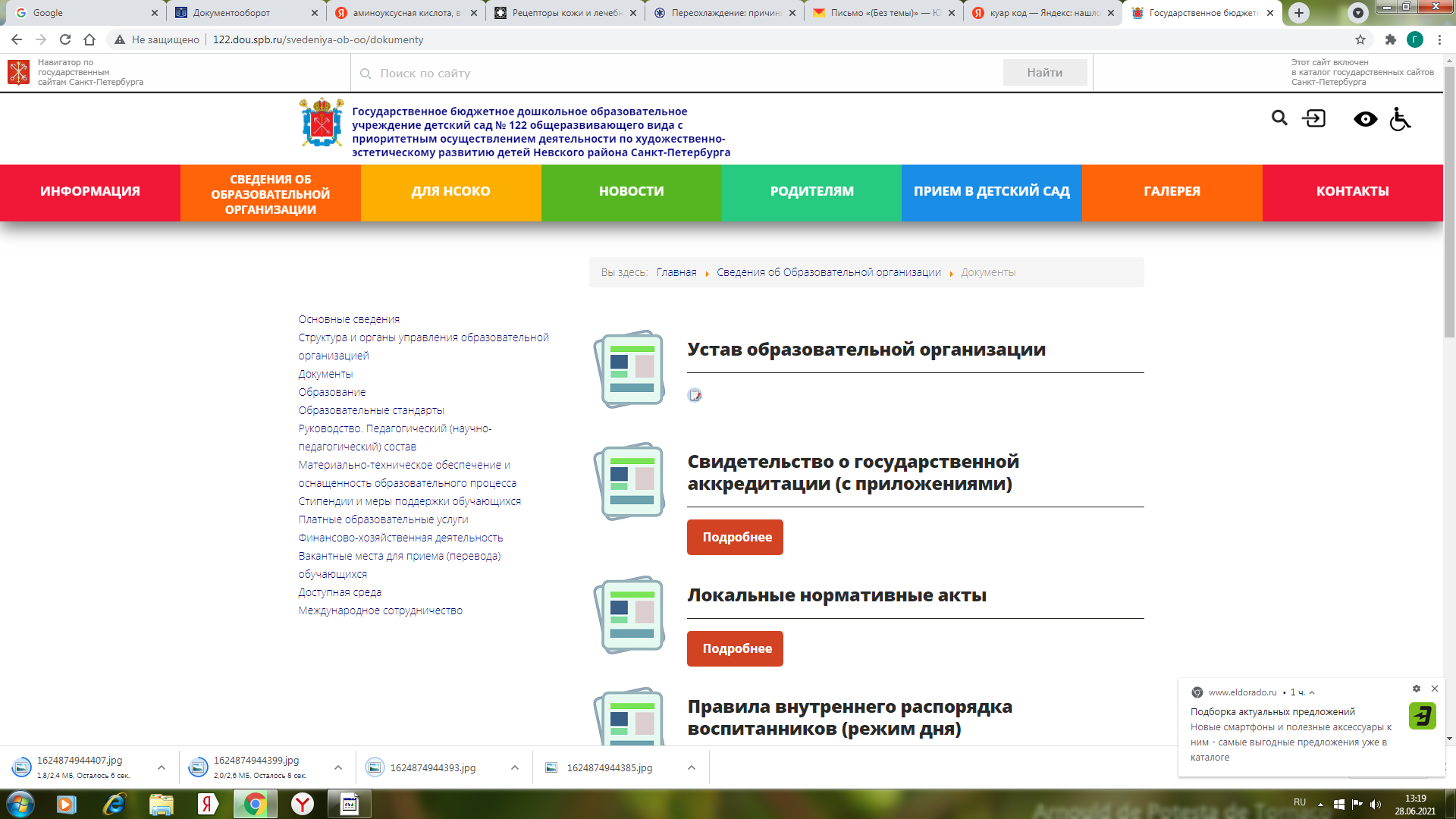Open Платные образовательные услуги sidebar link
The width and height of the screenshot is (1456, 819).
(383, 519)
